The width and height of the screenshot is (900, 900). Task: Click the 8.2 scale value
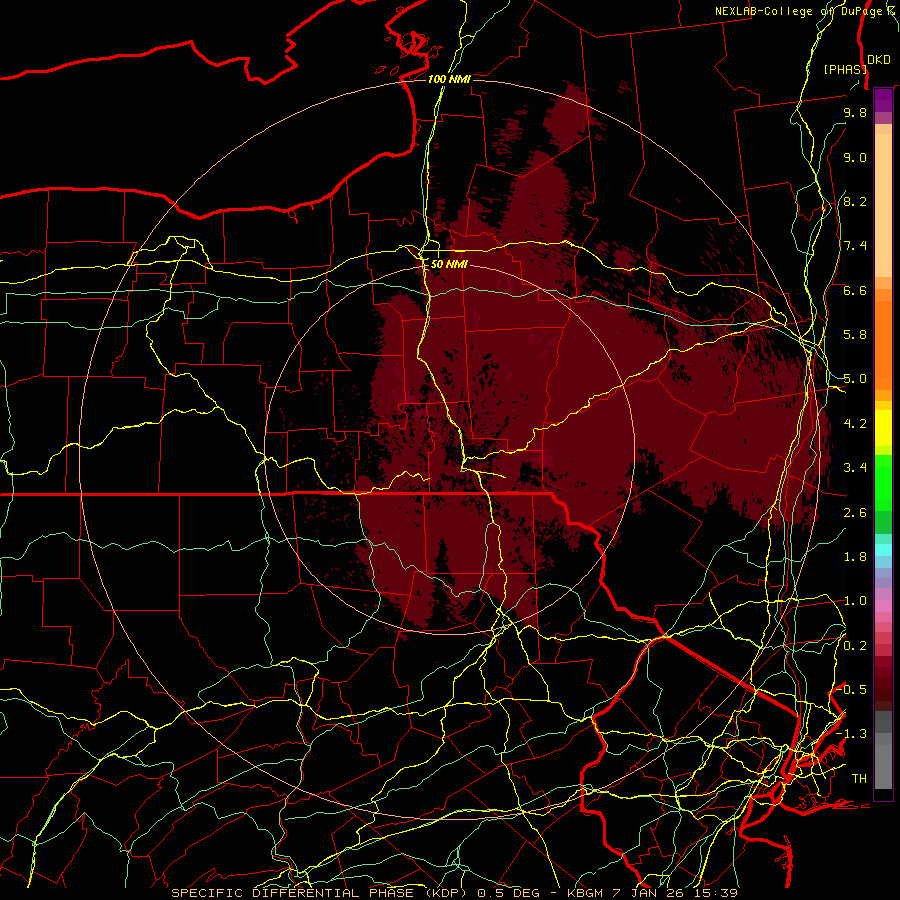[x=855, y=201]
